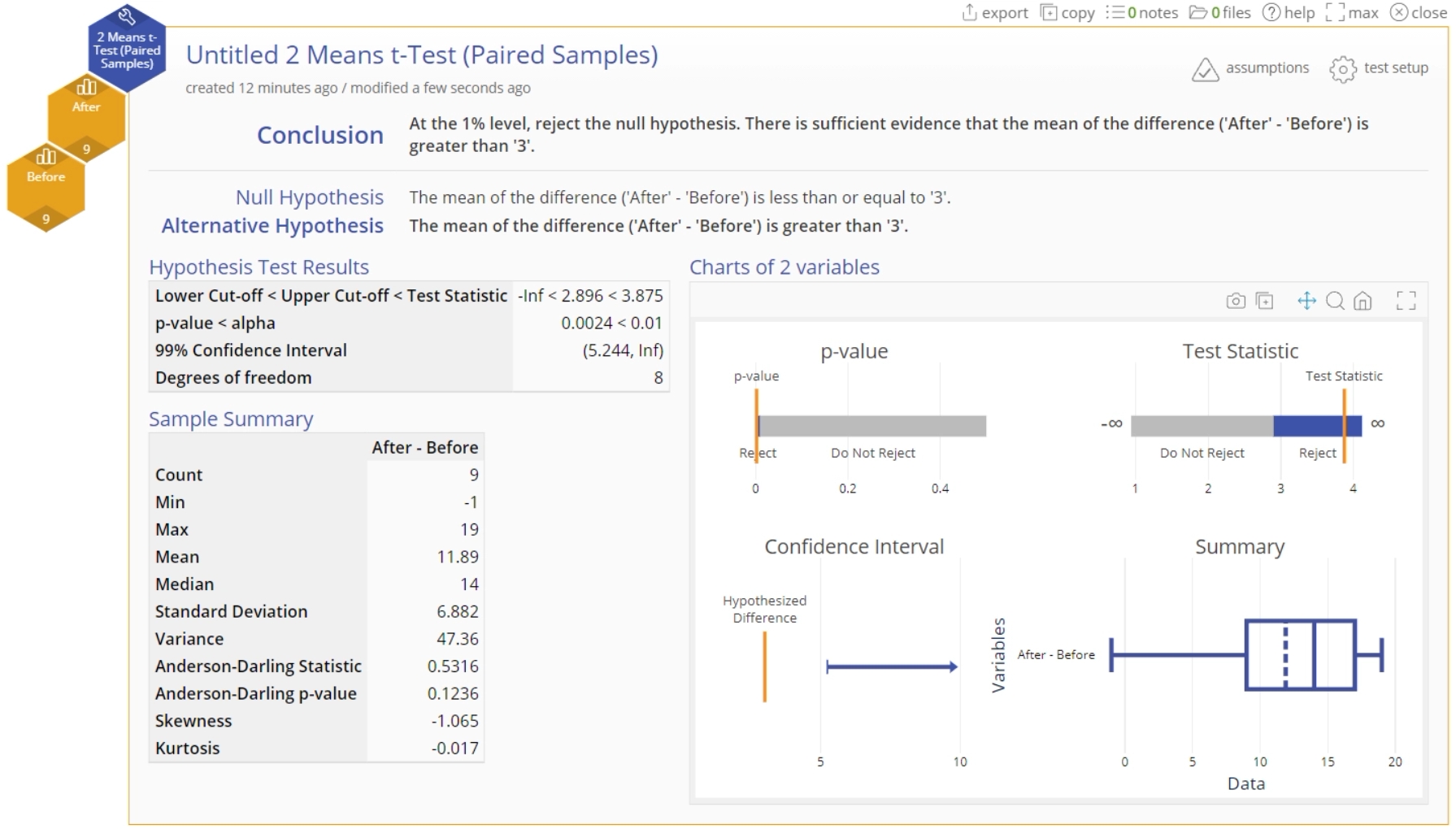Select the Standard Deviation value '6.882'

click(458, 612)
